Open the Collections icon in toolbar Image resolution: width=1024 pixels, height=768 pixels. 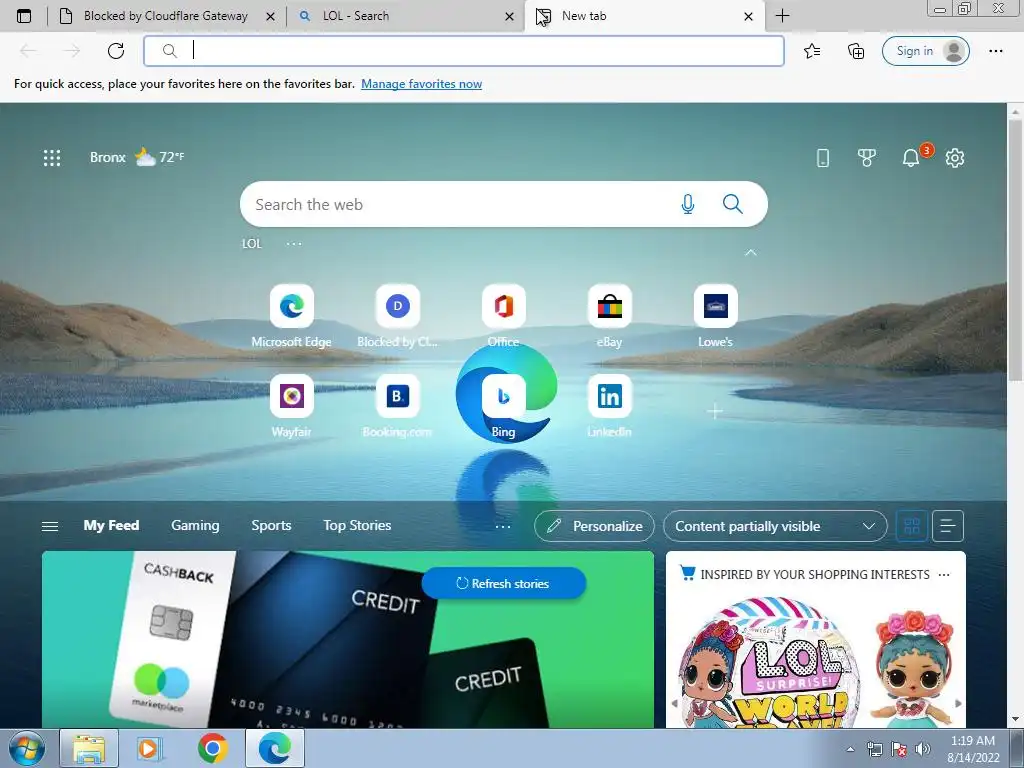[856, 51]
